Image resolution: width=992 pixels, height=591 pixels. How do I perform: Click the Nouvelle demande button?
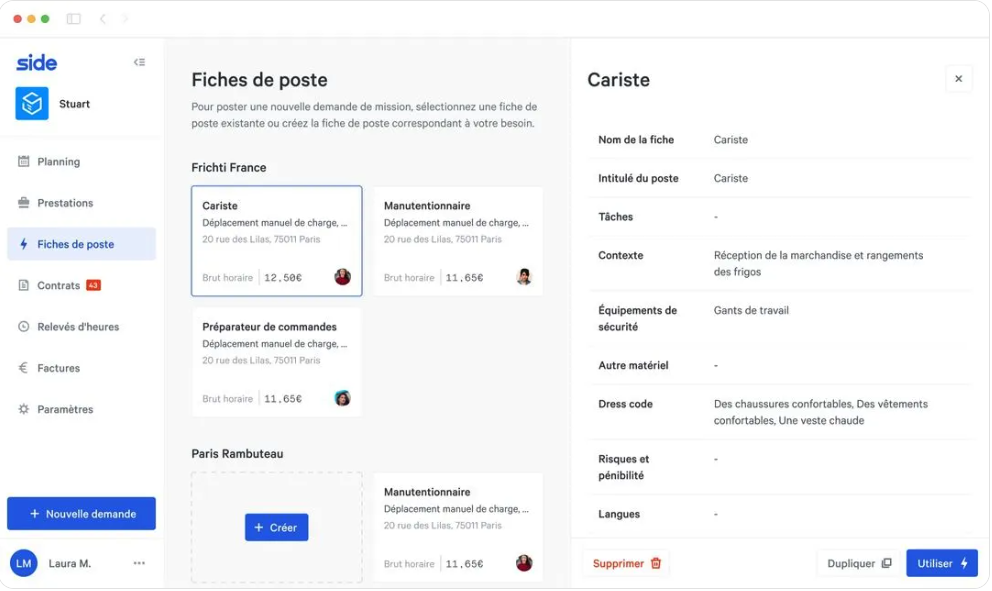(x=81, y=514)
